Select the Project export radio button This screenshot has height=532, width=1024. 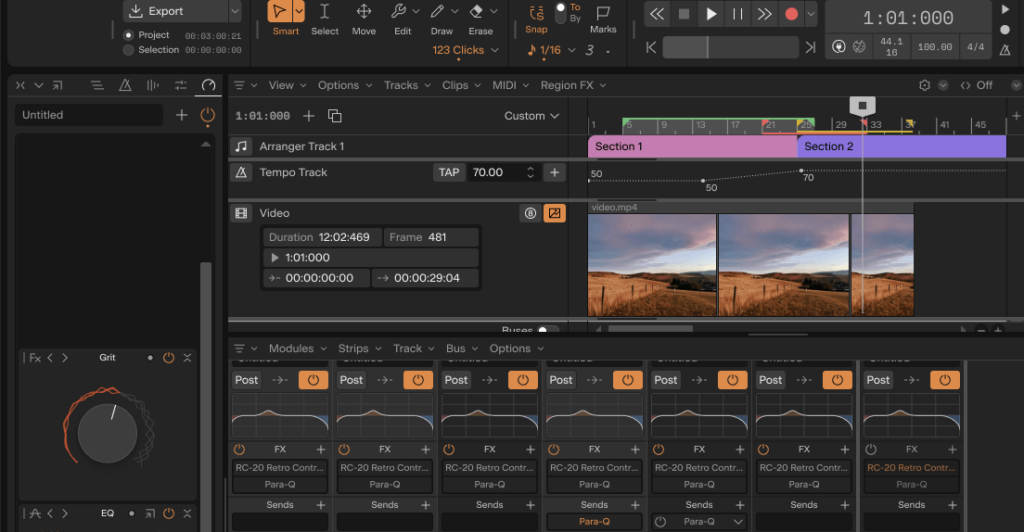(129, 35)
